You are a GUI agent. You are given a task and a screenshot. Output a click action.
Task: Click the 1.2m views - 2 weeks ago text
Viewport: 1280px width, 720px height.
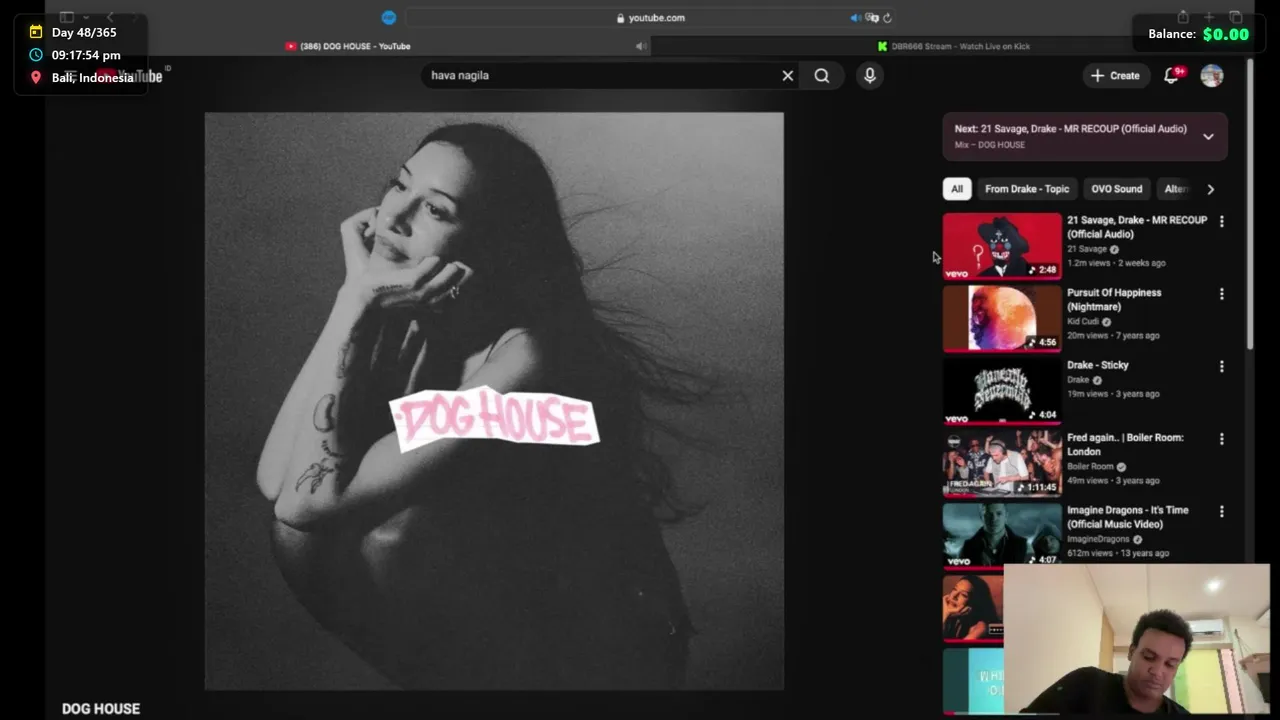(1116, 263)
